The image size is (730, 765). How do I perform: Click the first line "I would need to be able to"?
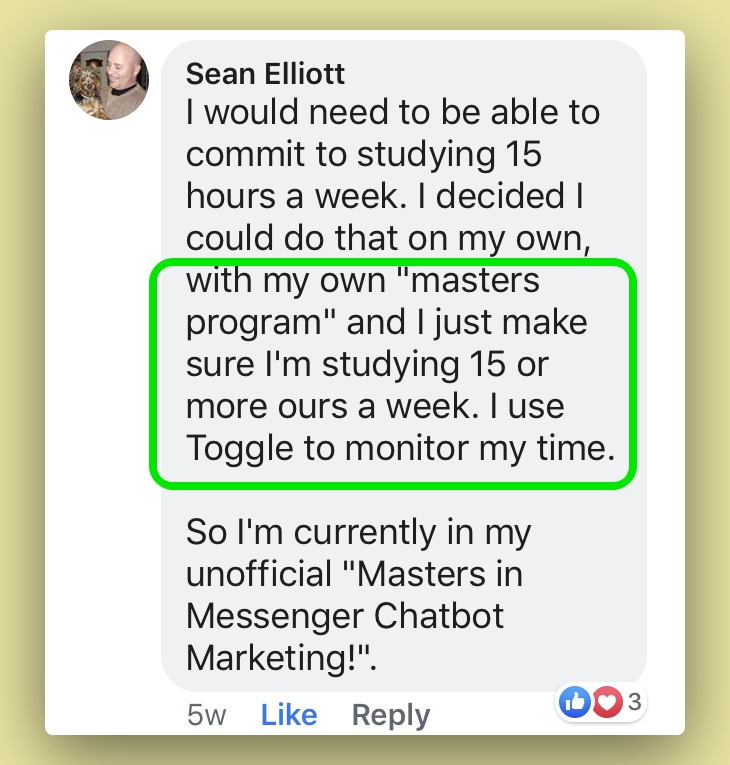click(393, 112)
